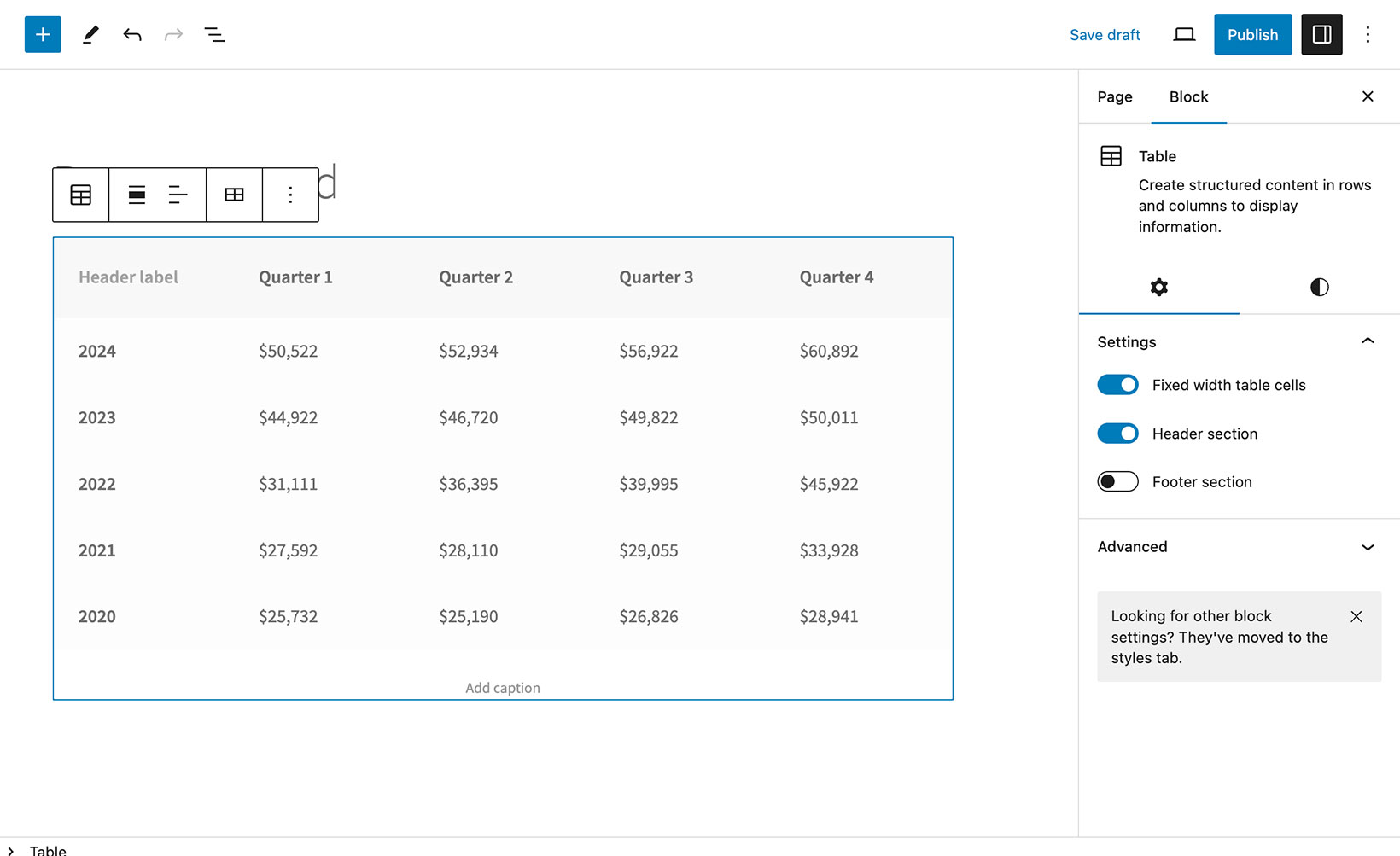Turn off the Header section toggle
This screenshot has width=1400, height=856.
tap(1117, 434)
